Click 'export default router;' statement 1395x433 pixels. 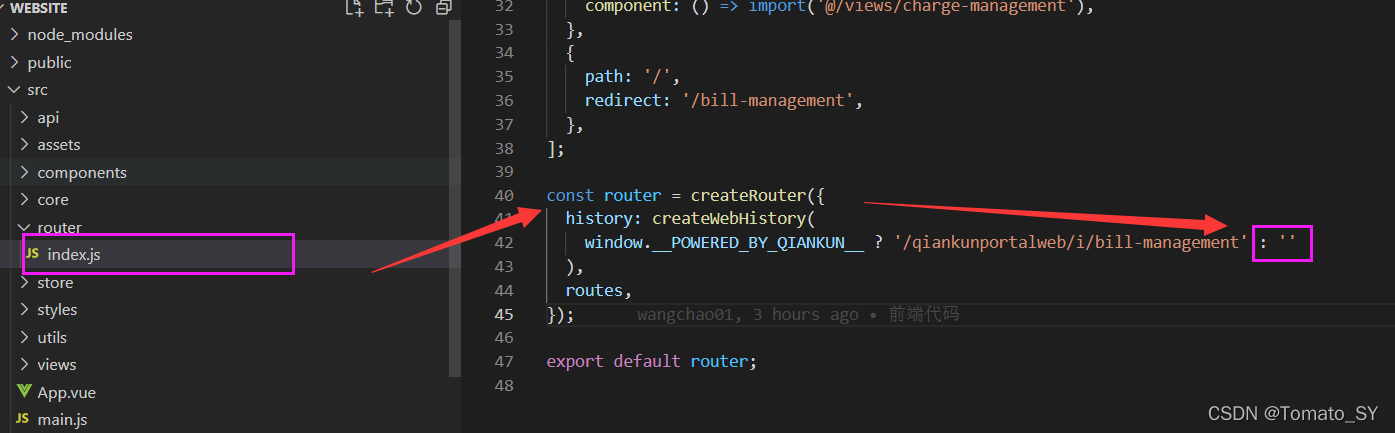[652, 362]
